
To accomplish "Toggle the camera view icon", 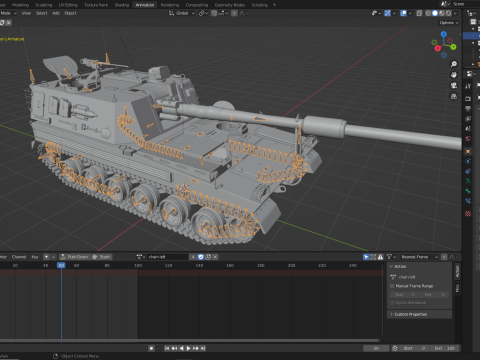I will (x=454, y=86).
